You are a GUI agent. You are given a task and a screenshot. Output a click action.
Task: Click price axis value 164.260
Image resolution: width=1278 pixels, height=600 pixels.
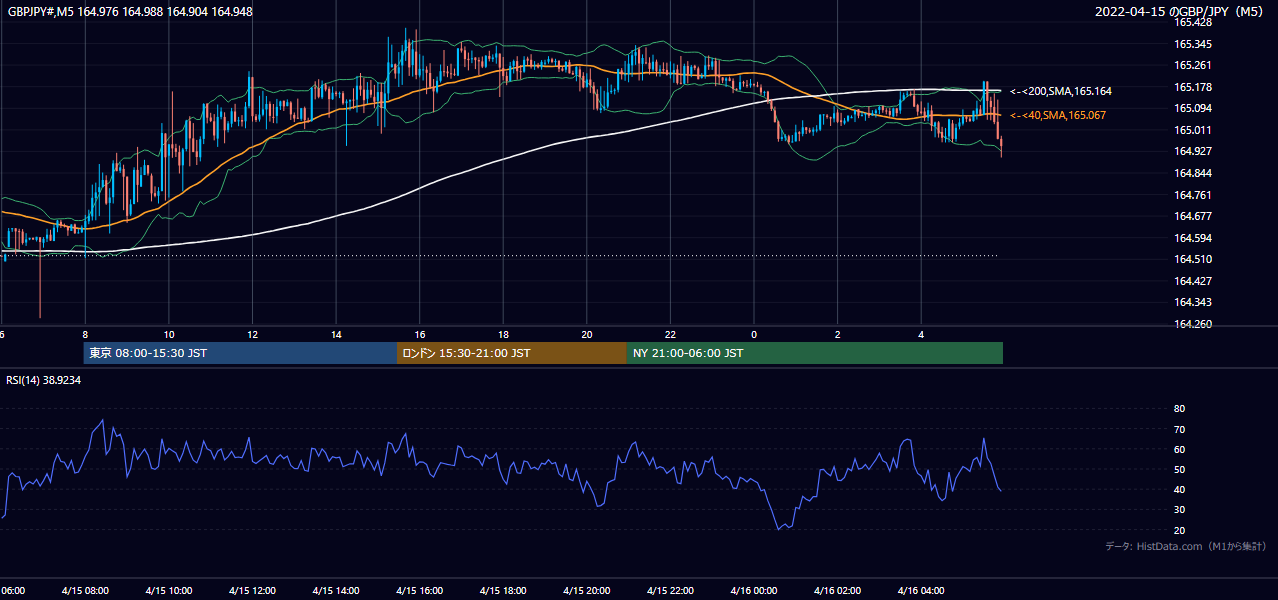pyautogui.click(x=1193, y=324)
